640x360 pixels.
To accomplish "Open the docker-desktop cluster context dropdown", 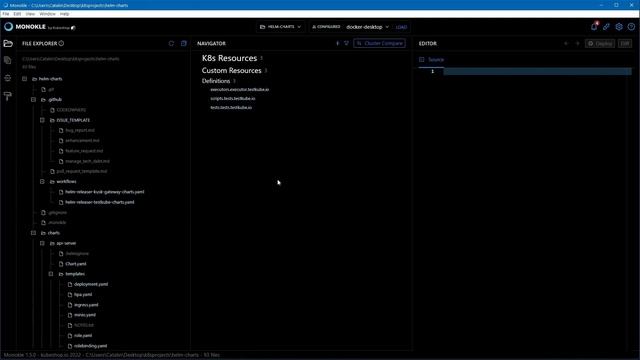I will point(367,27).
